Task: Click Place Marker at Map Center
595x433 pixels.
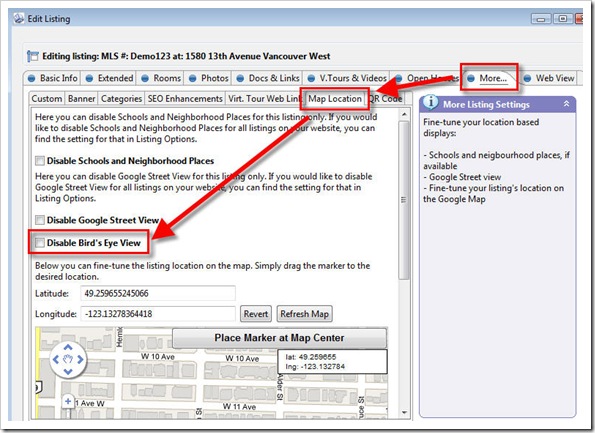Action: click(279, 338)
